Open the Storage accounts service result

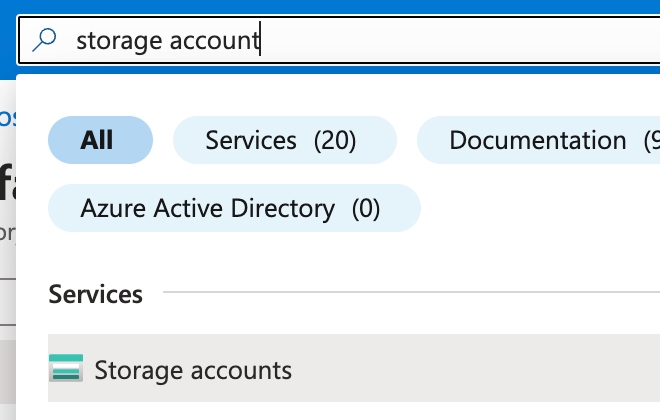[x=354, y=368]
